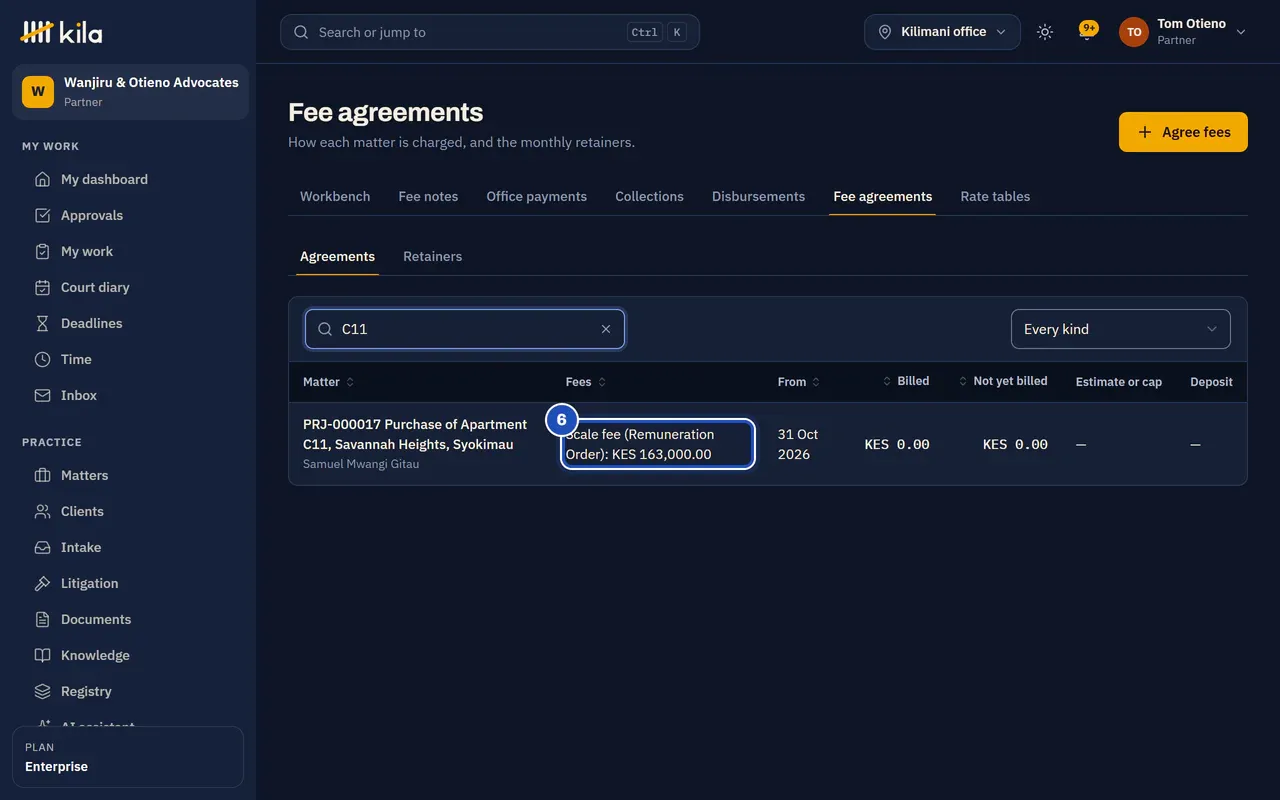
Task: Click the Time clock icon
Action: click(42, 360)
